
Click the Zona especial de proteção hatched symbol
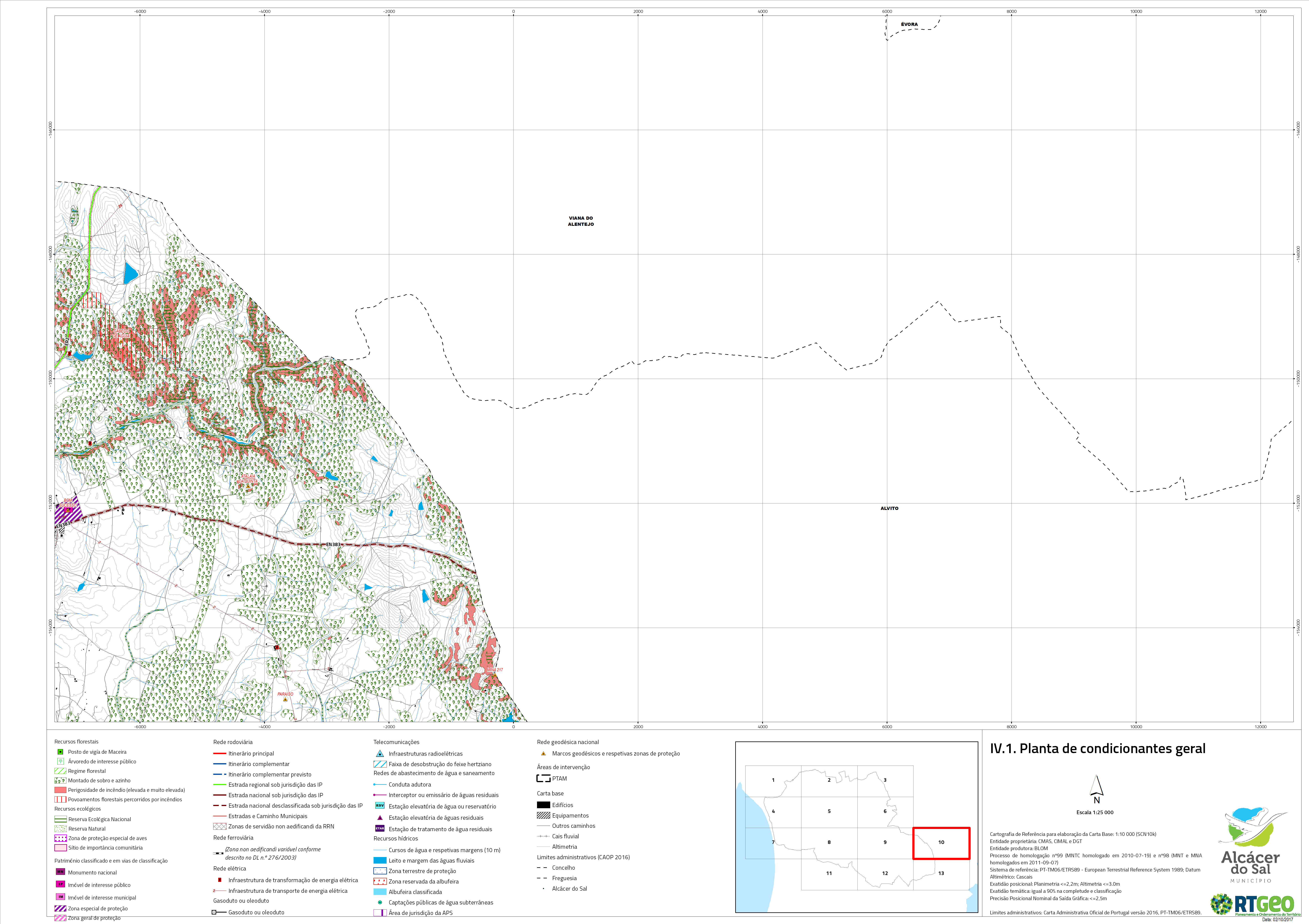pos(60,909)
